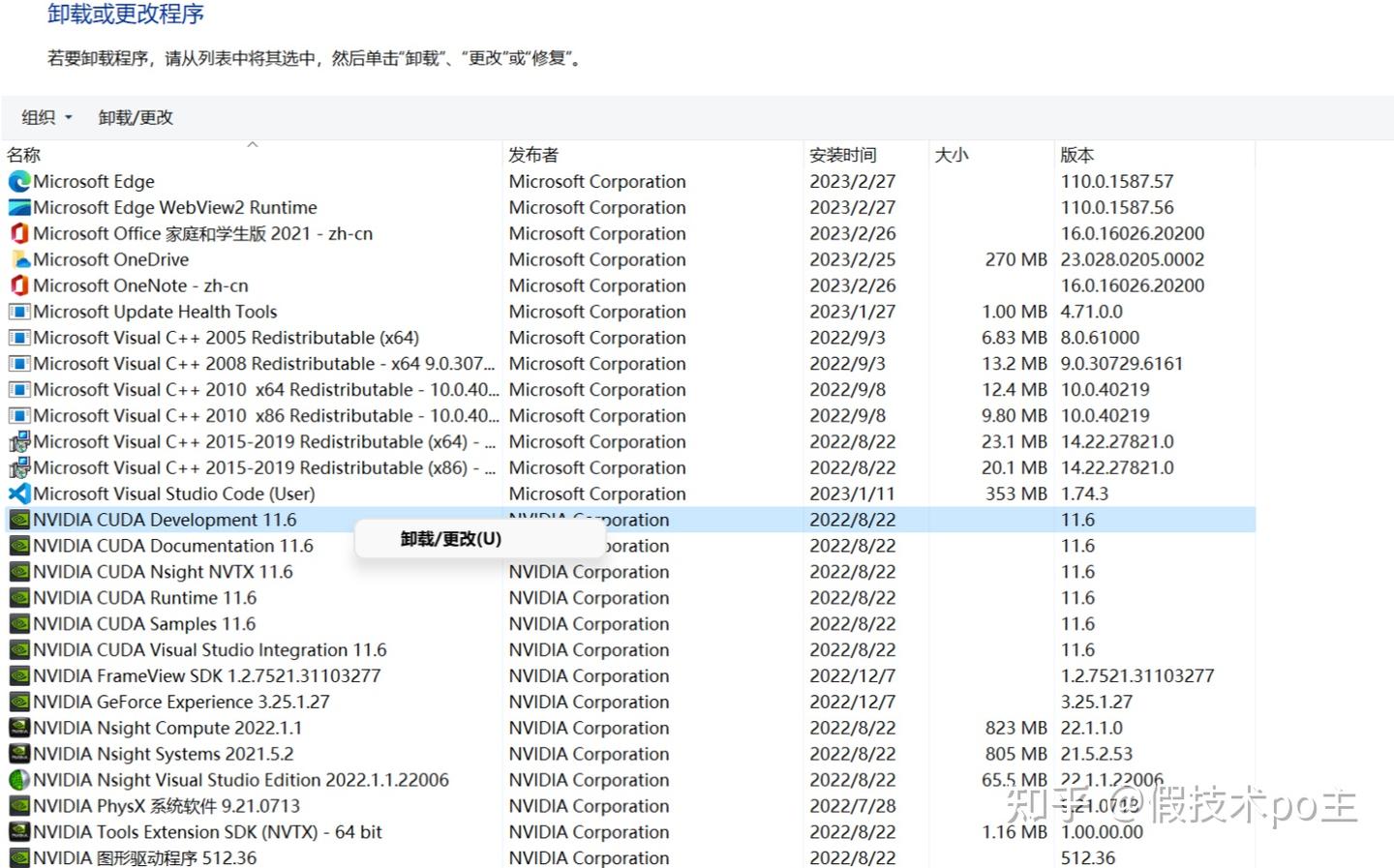Click the Nsight Visual Studio Edition icon
1394x868 pixels.
coord(19,780)
